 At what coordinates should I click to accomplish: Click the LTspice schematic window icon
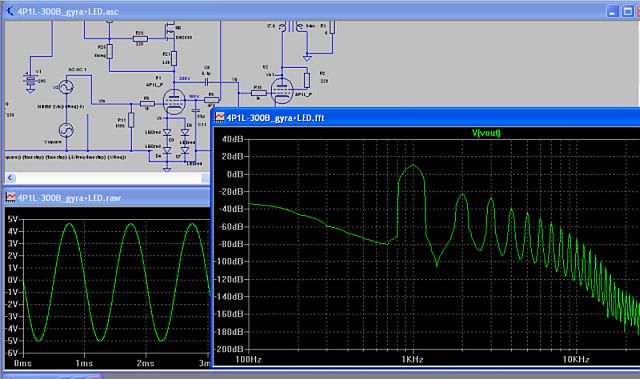(9, 11)
